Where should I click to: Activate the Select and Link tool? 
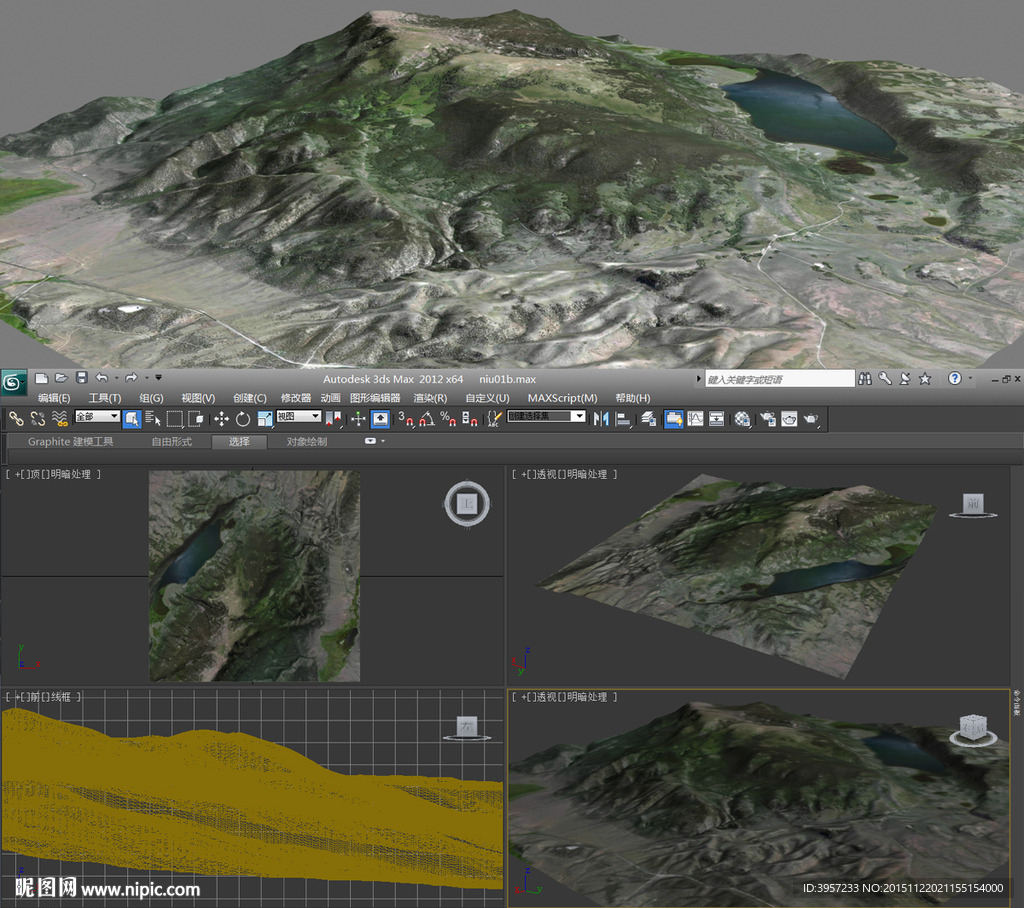pos(16,419)
